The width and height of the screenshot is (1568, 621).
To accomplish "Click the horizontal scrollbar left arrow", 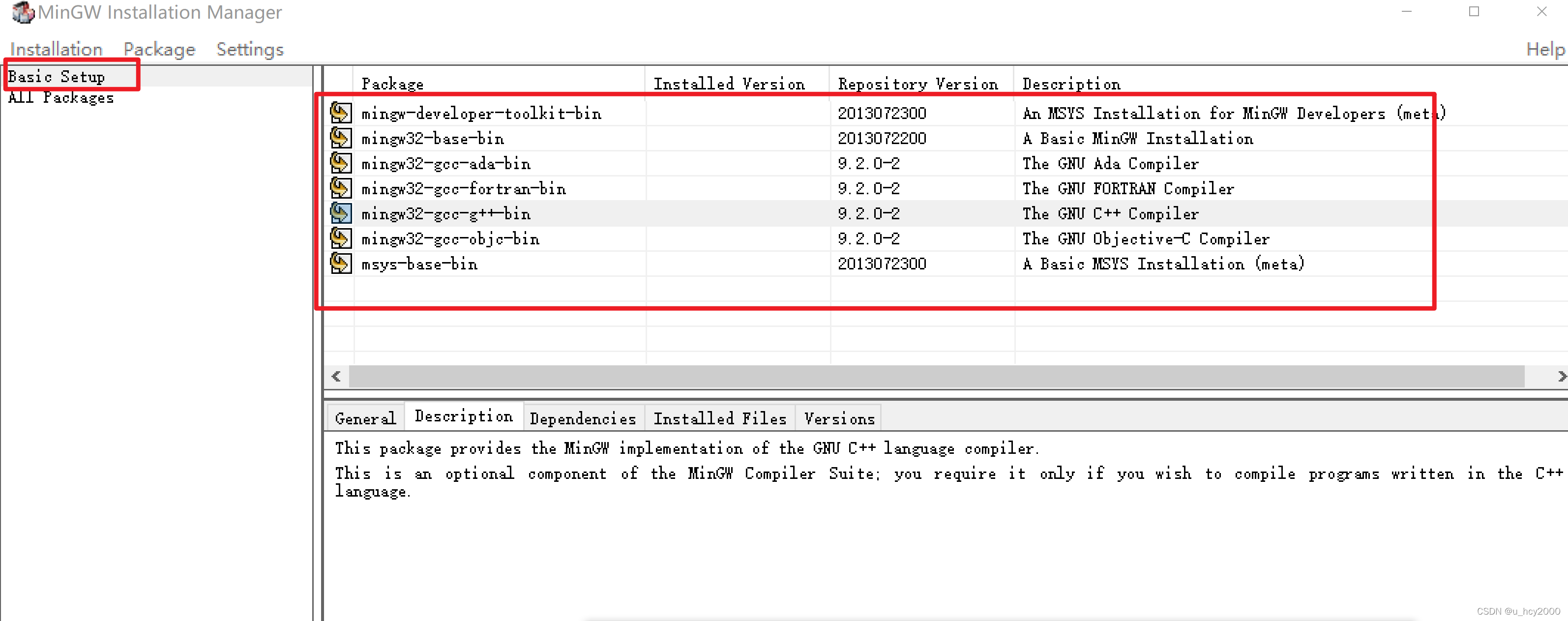I will tap(336, 376).
